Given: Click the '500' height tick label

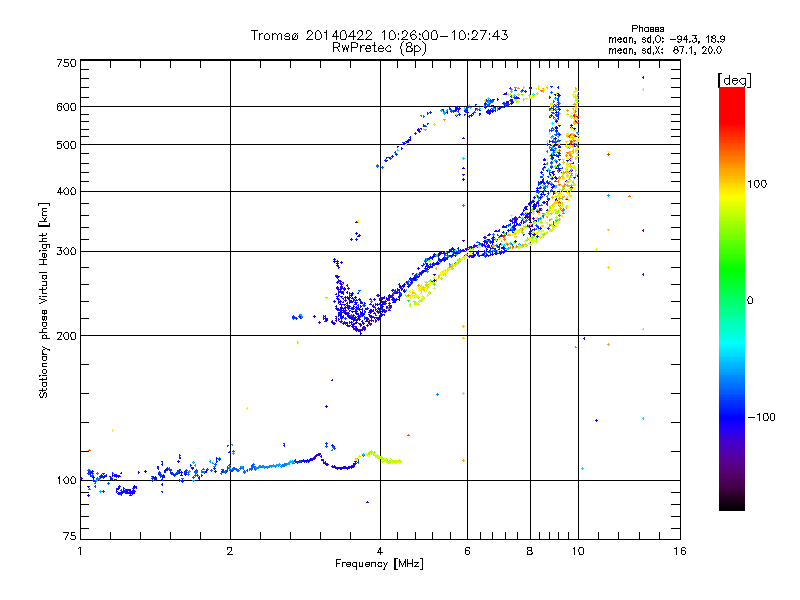Looking at the screenshot, I should point(66,145).
